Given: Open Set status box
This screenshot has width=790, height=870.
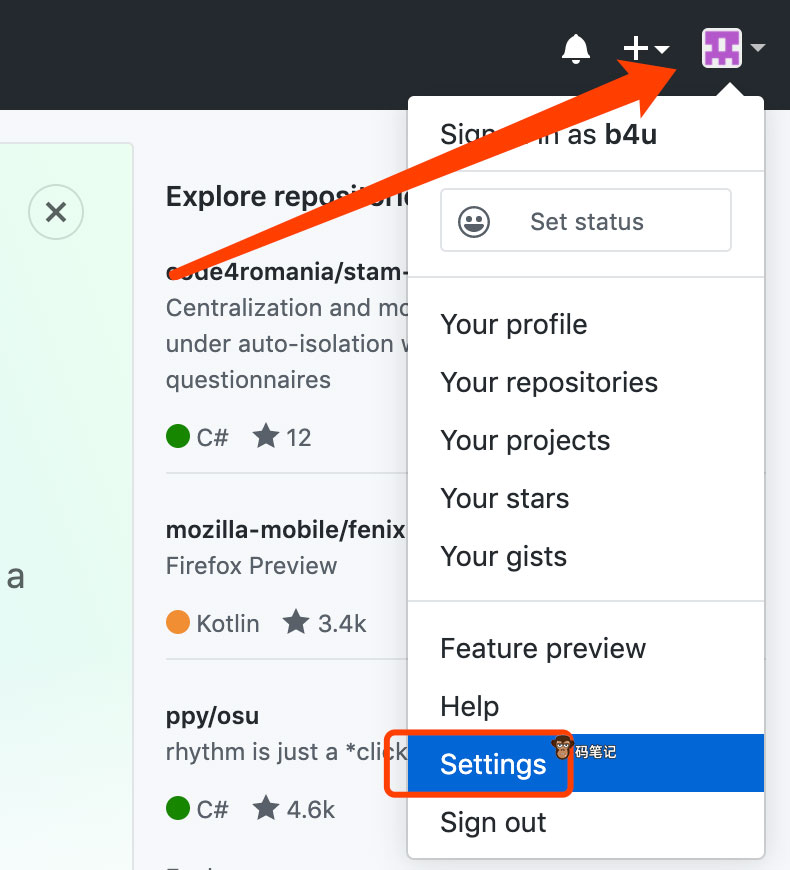Looking at the screenshot, I should (x=586, y=221).
